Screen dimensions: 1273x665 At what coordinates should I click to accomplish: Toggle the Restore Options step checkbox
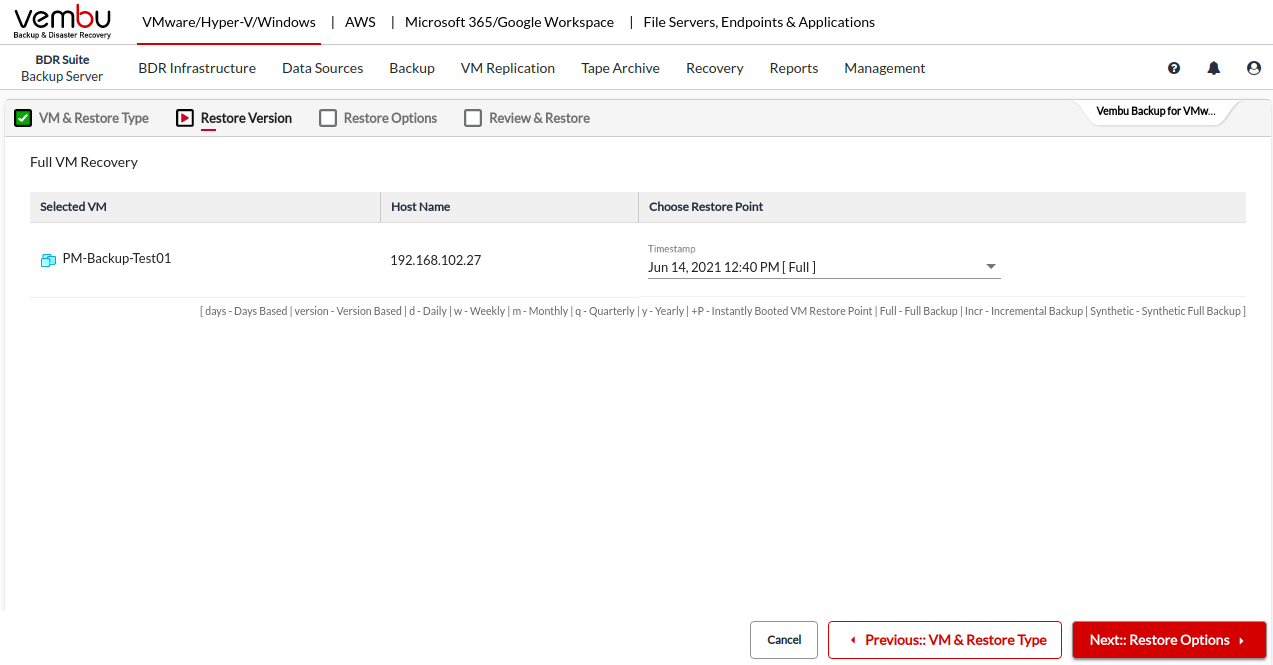click(328, 118)
